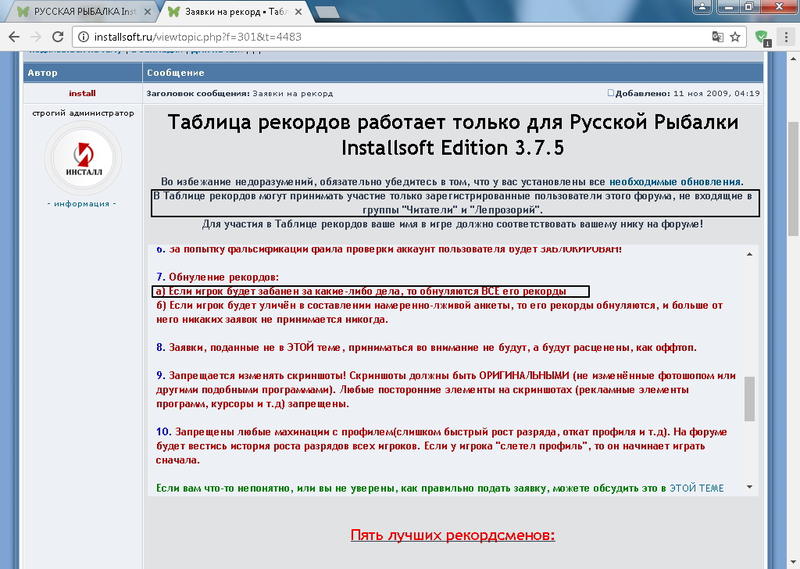This screenshot has height=569, width=800.
Task: Click the small post icon beside Добавлено
Action: [x=611, y=93]
